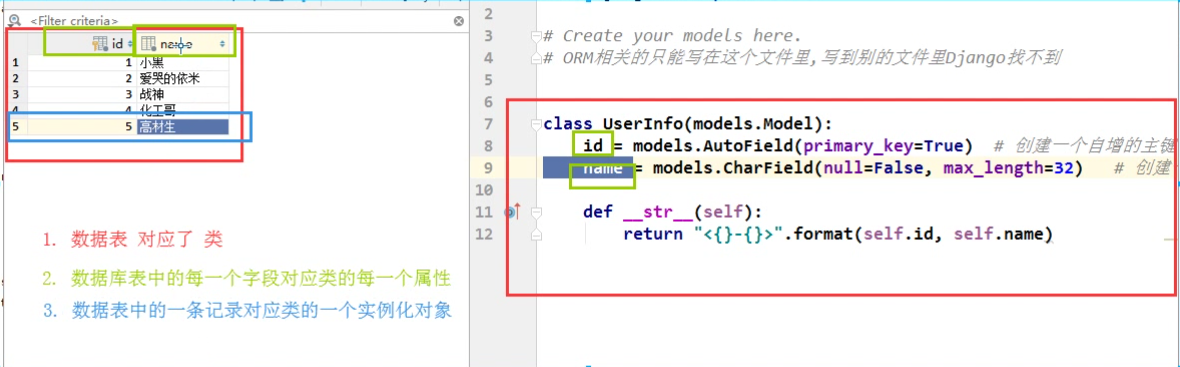Collapse the __str__ method fold marker at line 11
Image resolution: width=1180 pixels, height=367 pixels.
(x=537, y=213)
